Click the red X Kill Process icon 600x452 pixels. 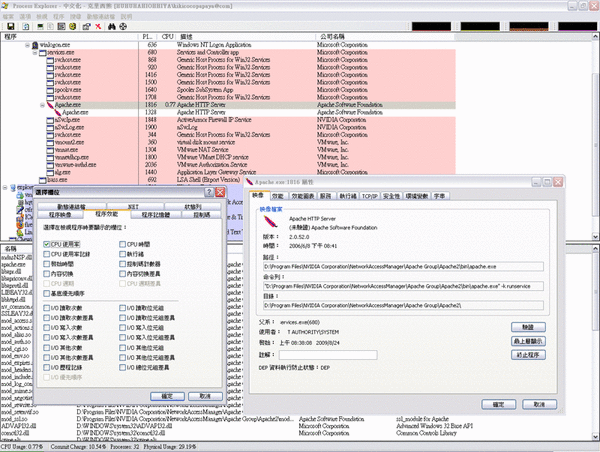pyautogui.click(x=98, y=26)
